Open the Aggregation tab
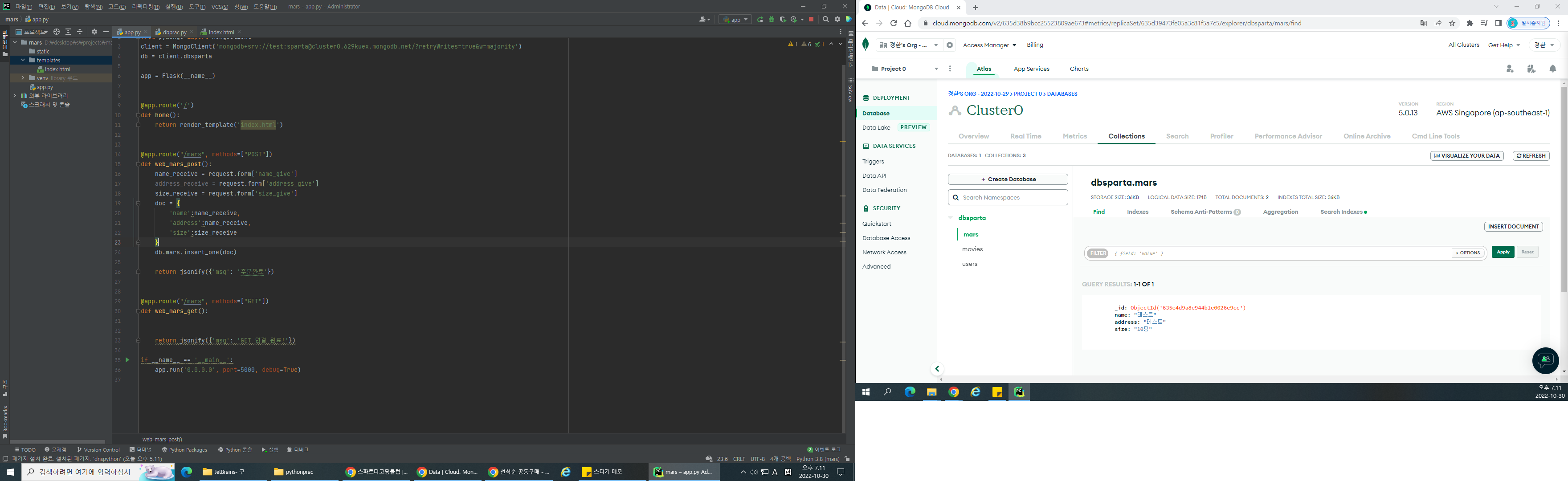 (1280, 212)
